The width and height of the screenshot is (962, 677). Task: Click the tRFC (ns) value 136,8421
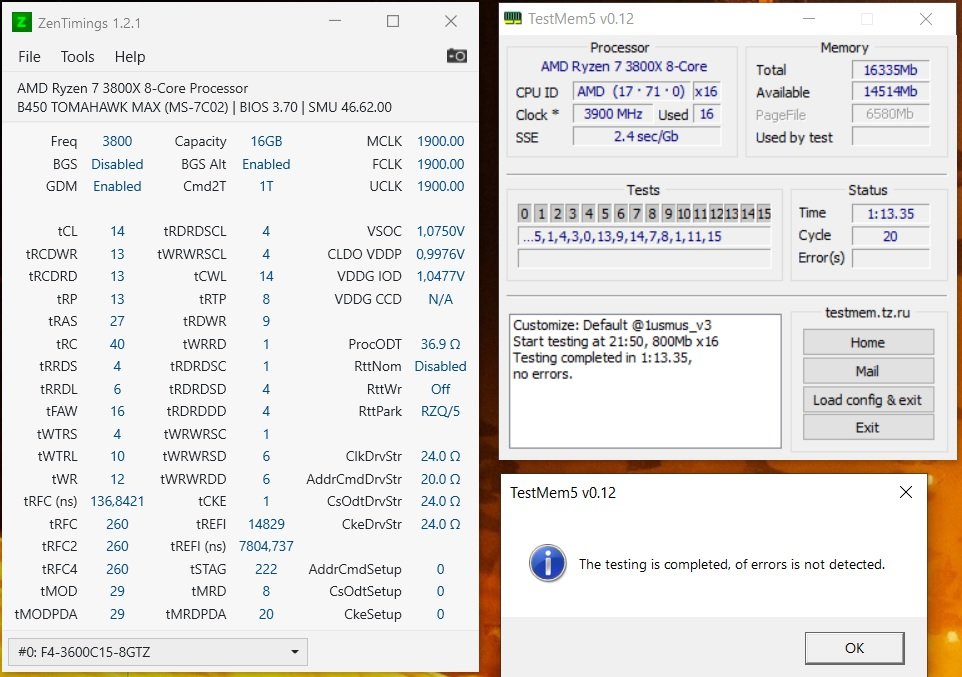pyautogui.click(x=117, y=501)
